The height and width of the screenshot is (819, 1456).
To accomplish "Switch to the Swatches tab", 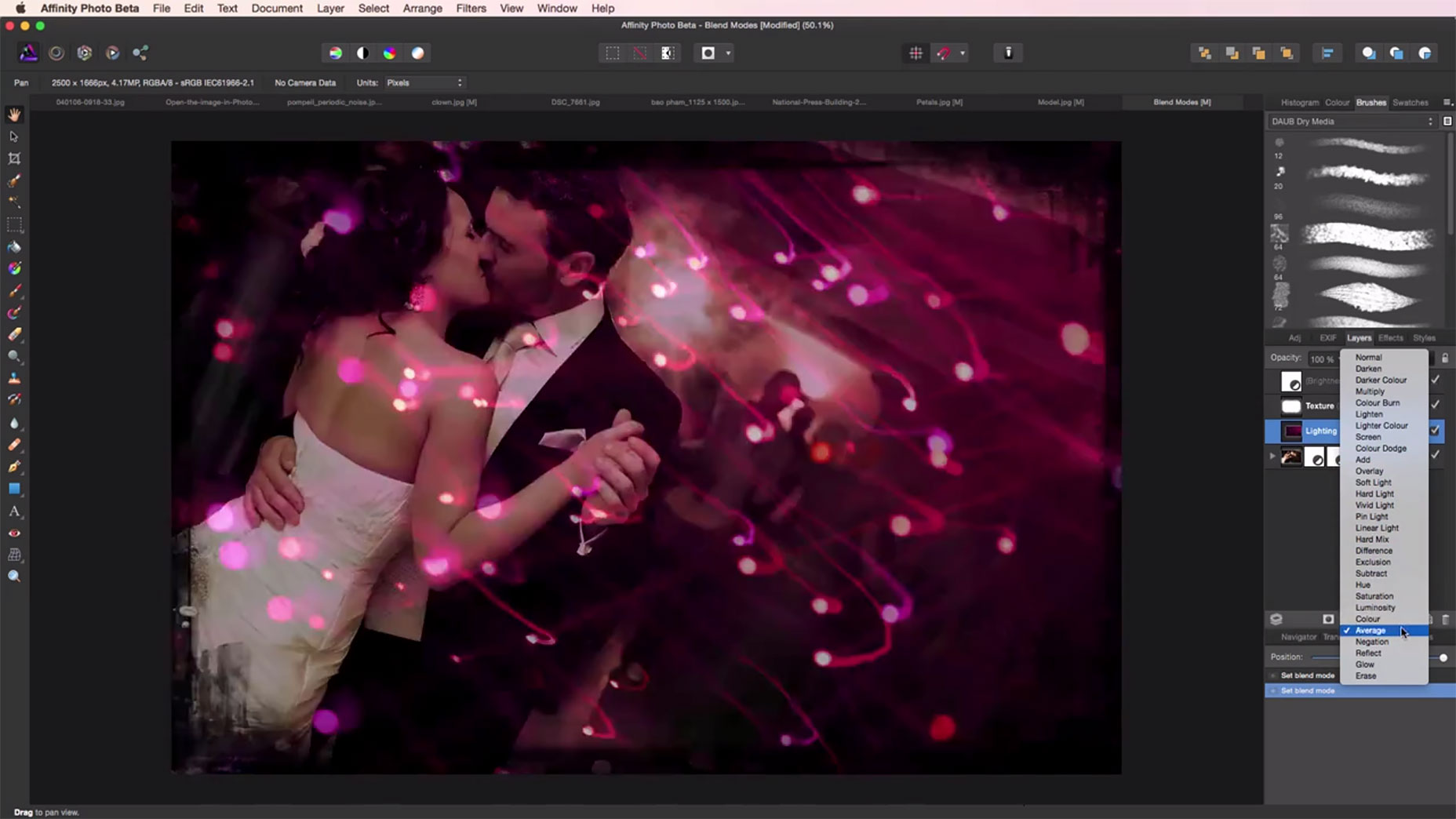I will click(x=1410, y=103).
